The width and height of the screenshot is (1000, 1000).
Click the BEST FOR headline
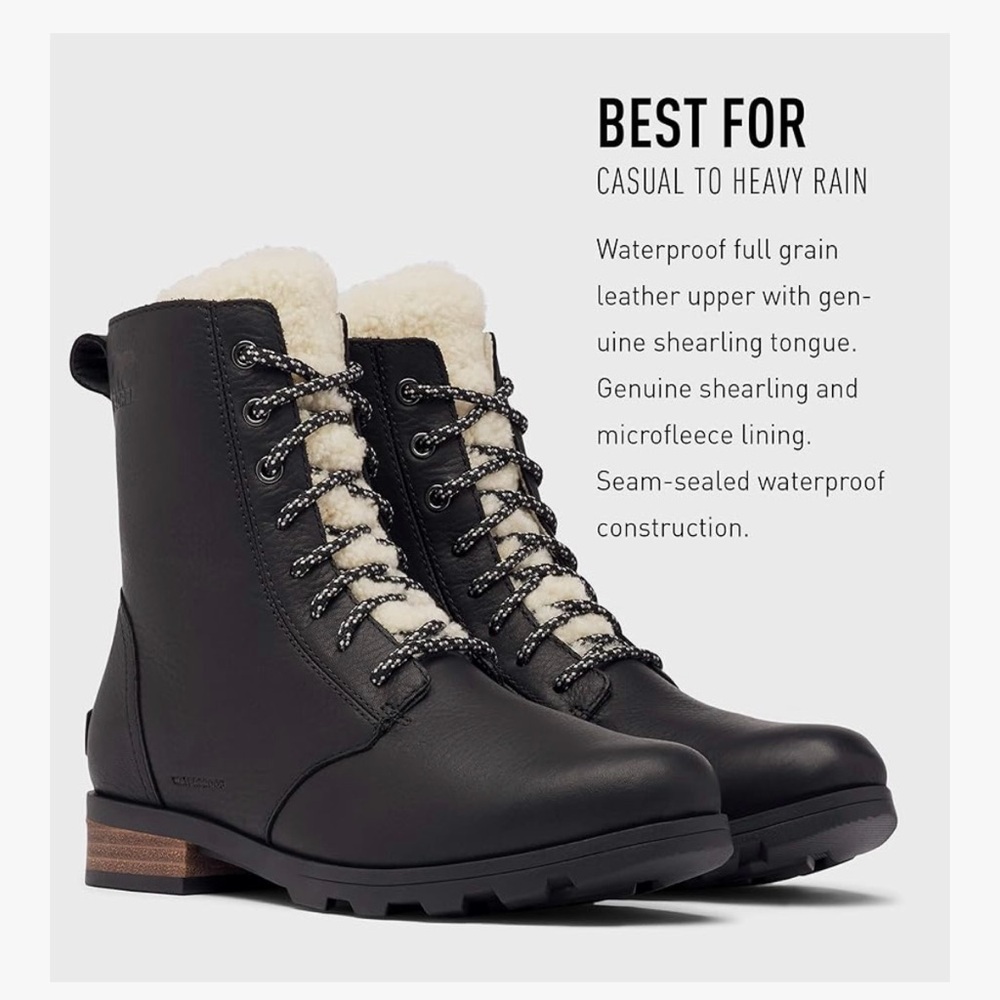pos(702,123)
